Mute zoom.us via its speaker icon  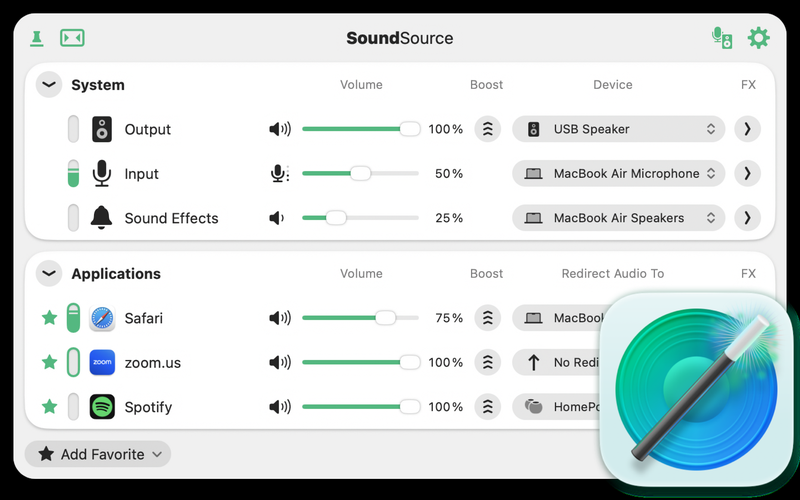[280, 362]
